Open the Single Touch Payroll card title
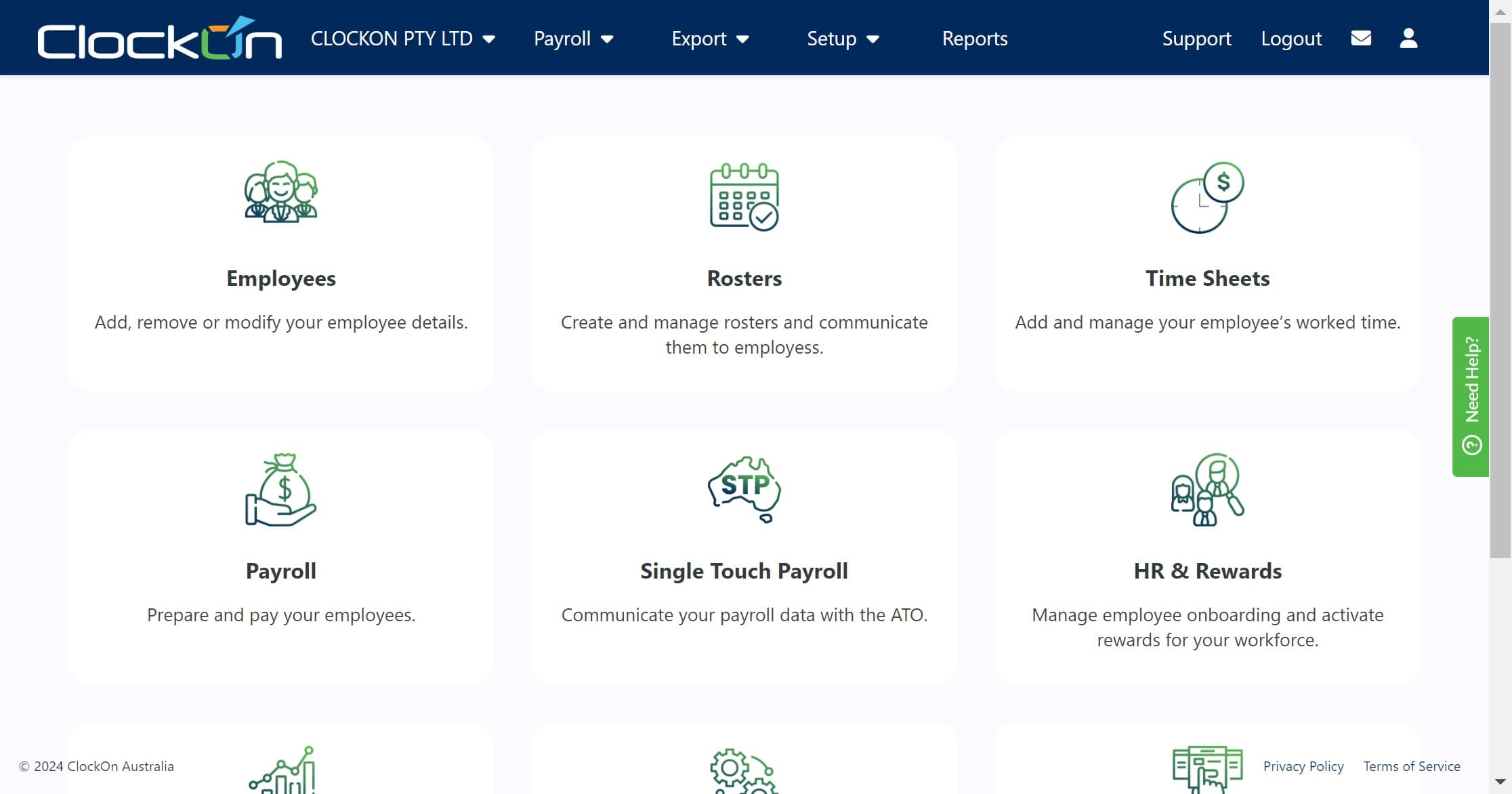The image size is (1512, 794). 744,571
